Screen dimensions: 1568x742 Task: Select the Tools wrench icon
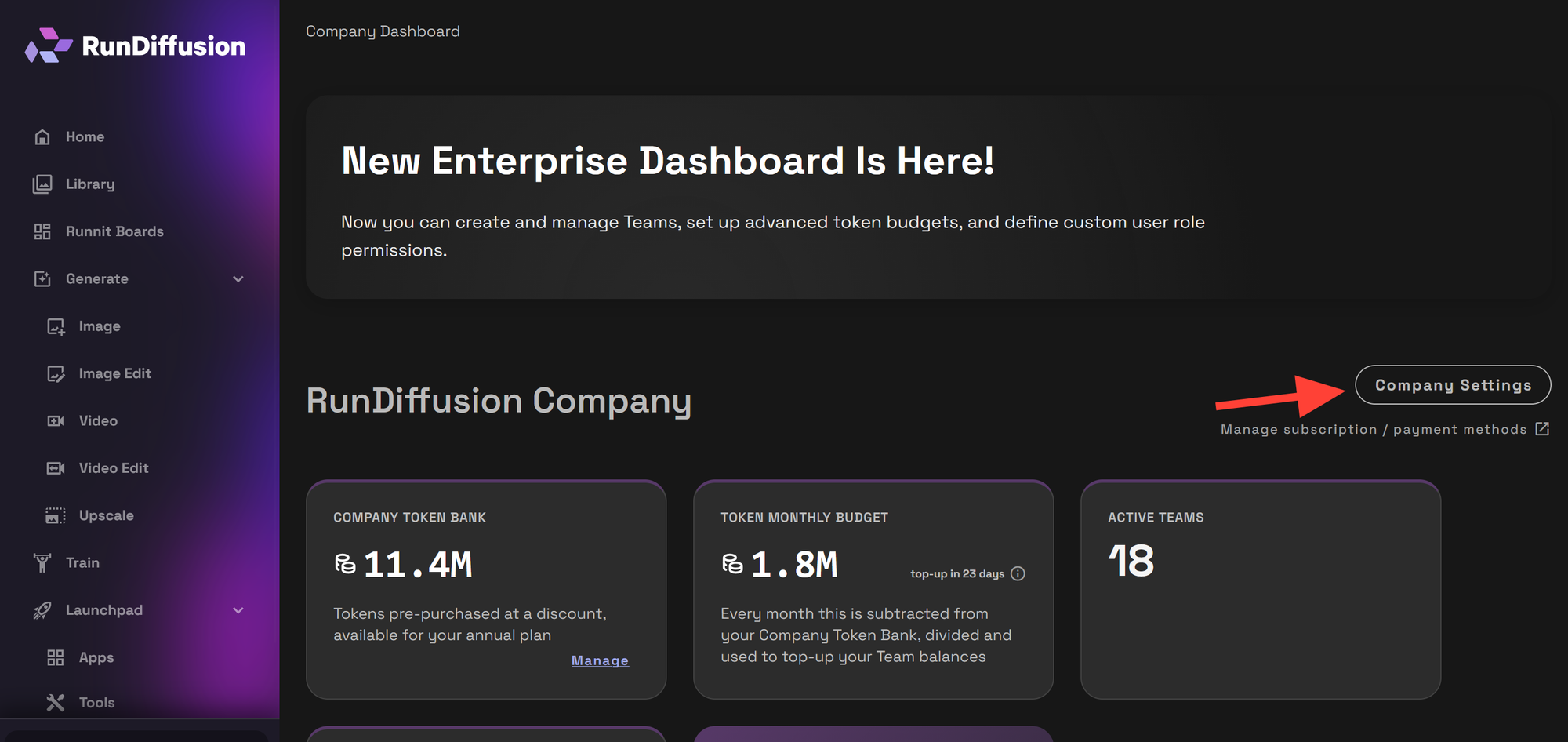click(x=56, y=702)
